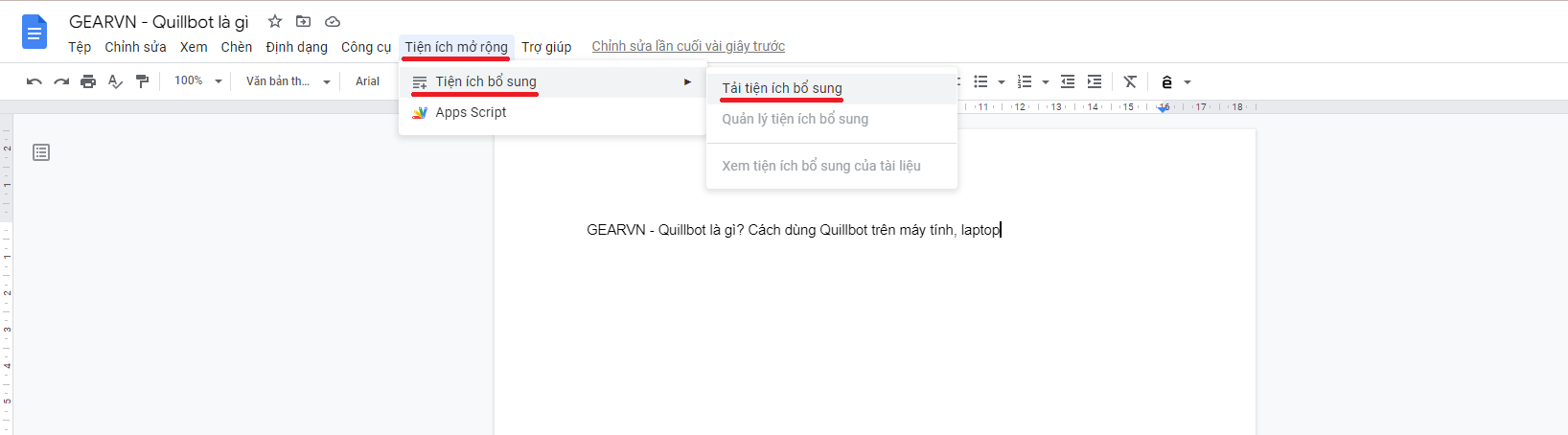Choose Quản lý tiện ích bổ sung
Screen dimensions: 1568x435
pyautogui.click(x=832, y=119)
